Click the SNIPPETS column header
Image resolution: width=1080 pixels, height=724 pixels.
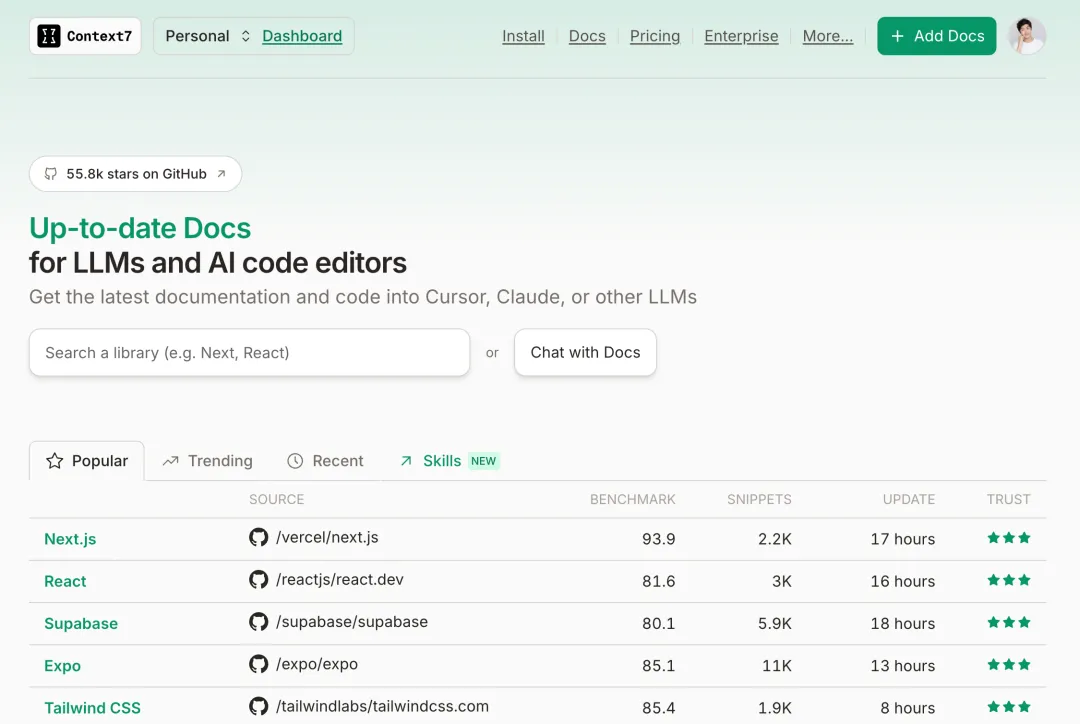point(759,499)
